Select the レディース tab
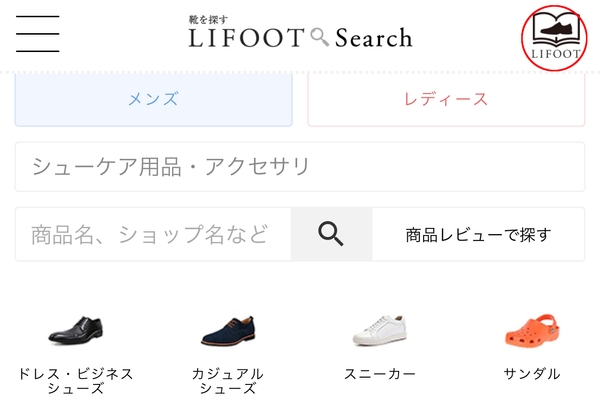 click(x=445, y=99)
